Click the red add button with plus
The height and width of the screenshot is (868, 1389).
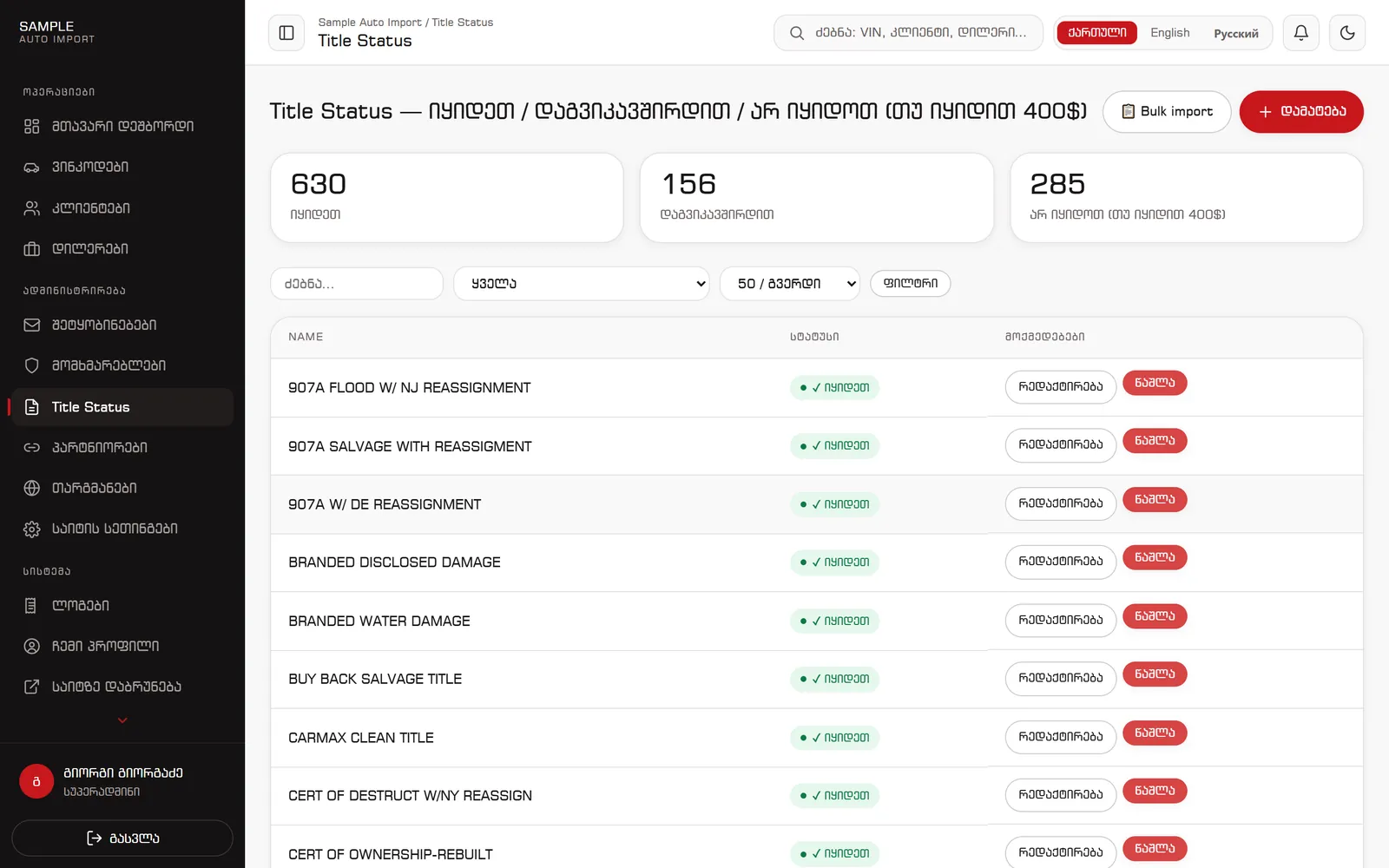pos(1301,112)
